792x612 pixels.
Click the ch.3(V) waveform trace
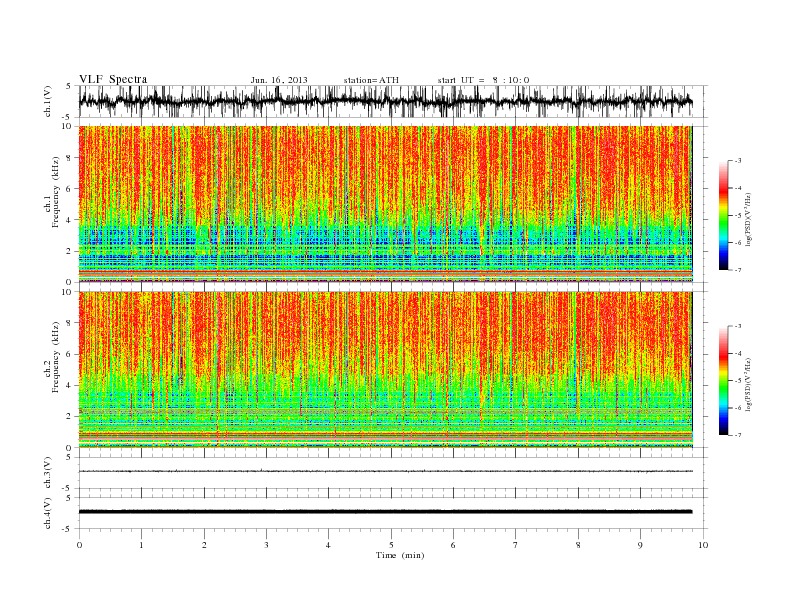tap(385, 471)
